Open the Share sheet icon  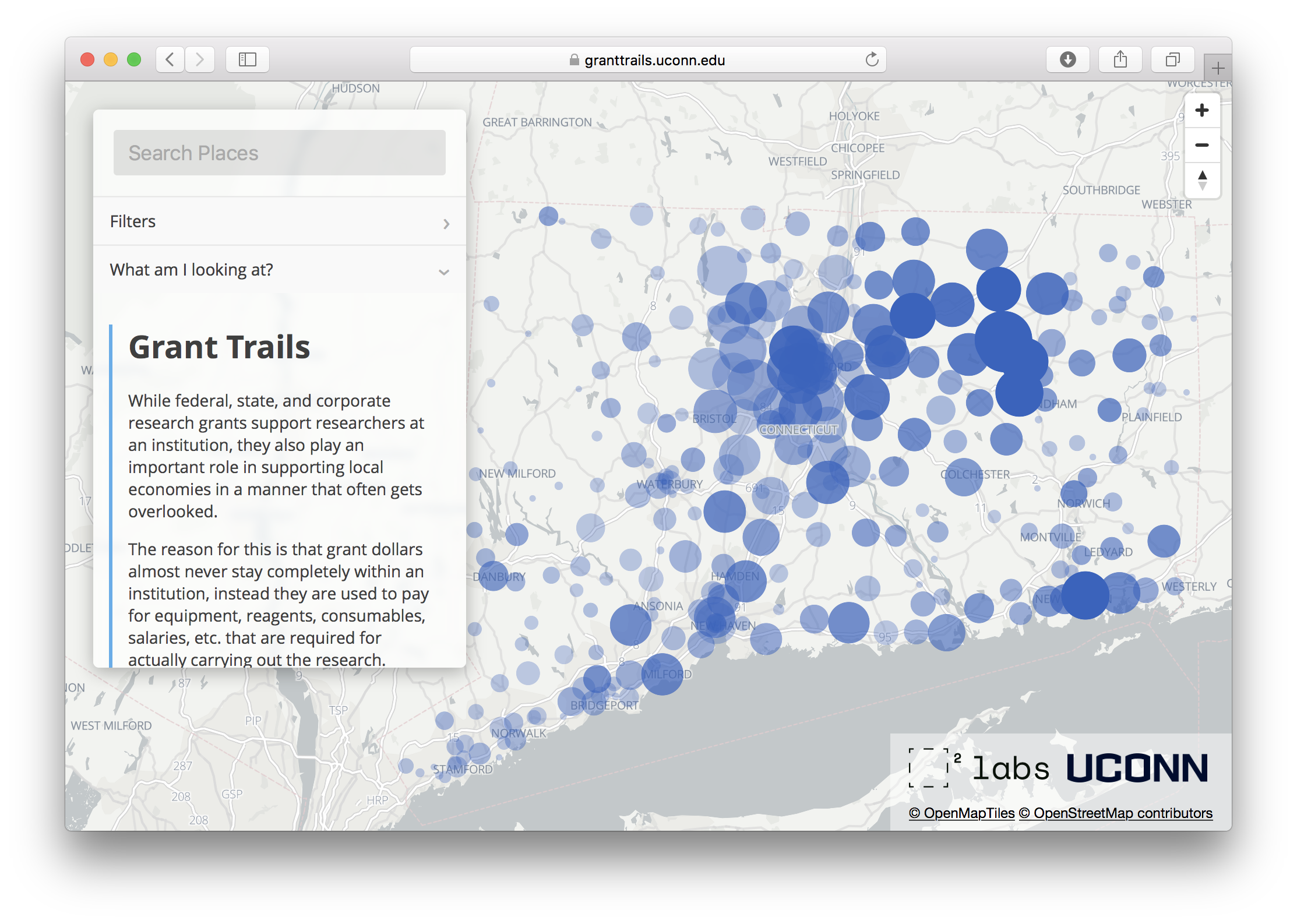point(1120,59)
